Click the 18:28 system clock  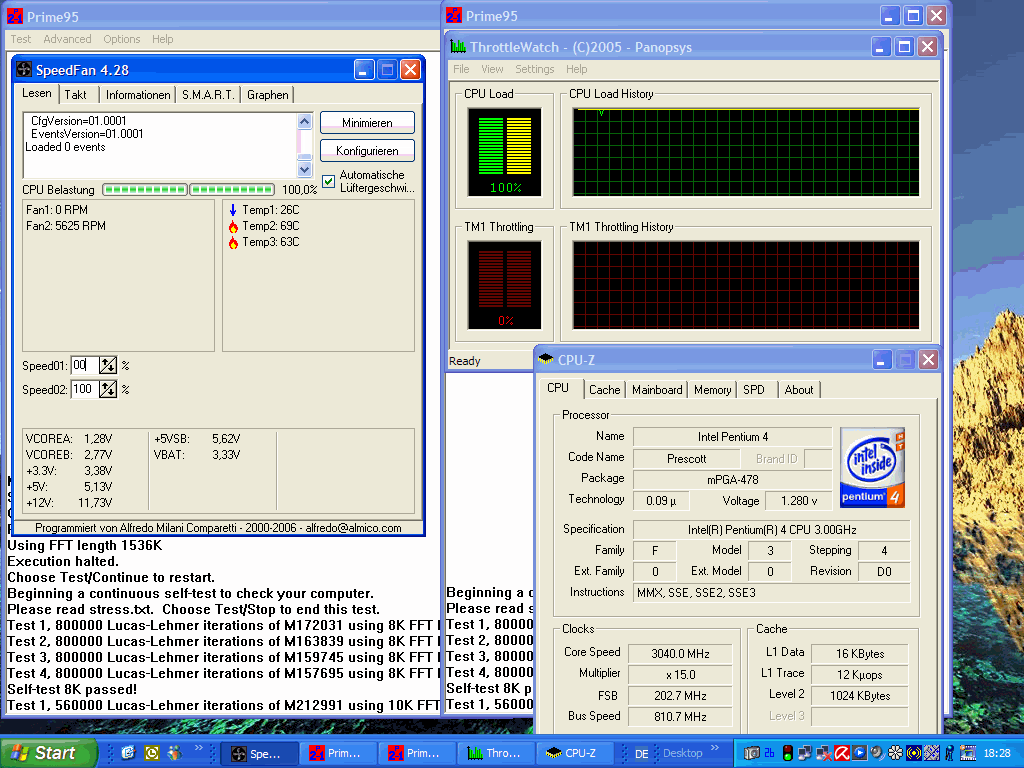coord(997,753)
